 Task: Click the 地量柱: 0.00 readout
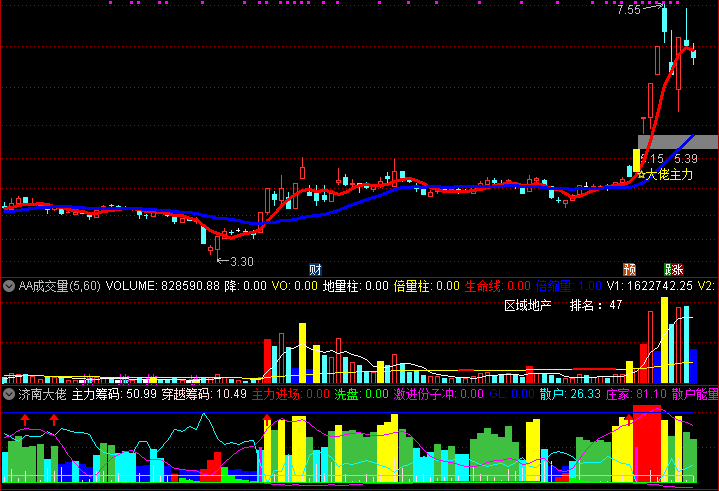356,286
